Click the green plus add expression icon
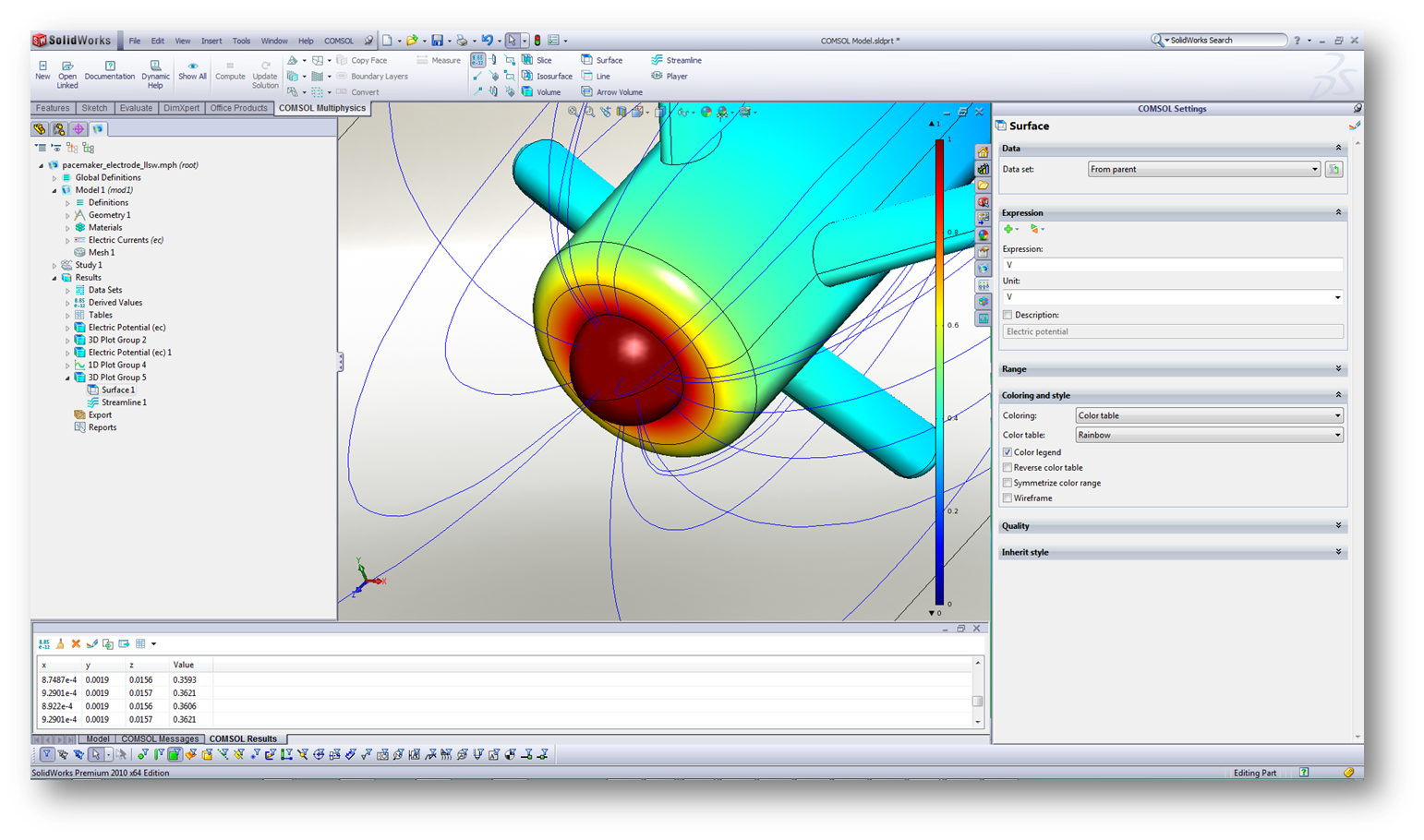Screen dimensions: 1424x840 click(x=1008, y=229)
